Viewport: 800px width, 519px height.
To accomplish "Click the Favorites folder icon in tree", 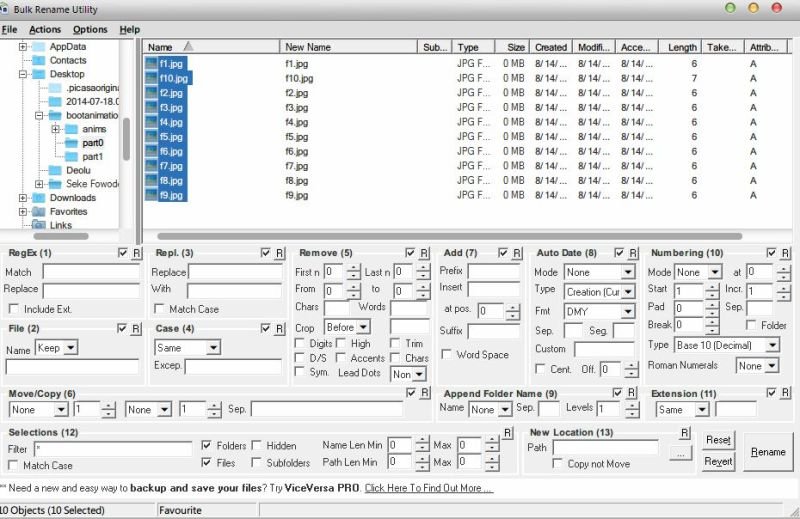I will tap(39, 211).
